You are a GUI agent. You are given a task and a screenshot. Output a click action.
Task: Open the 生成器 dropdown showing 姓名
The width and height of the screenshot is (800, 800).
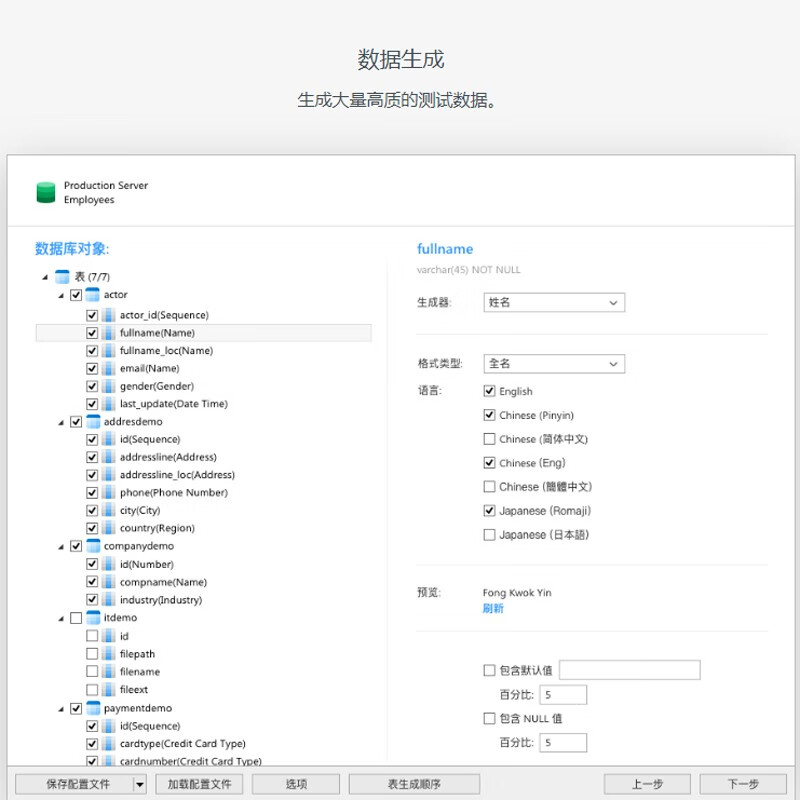(x=554, y=302)
